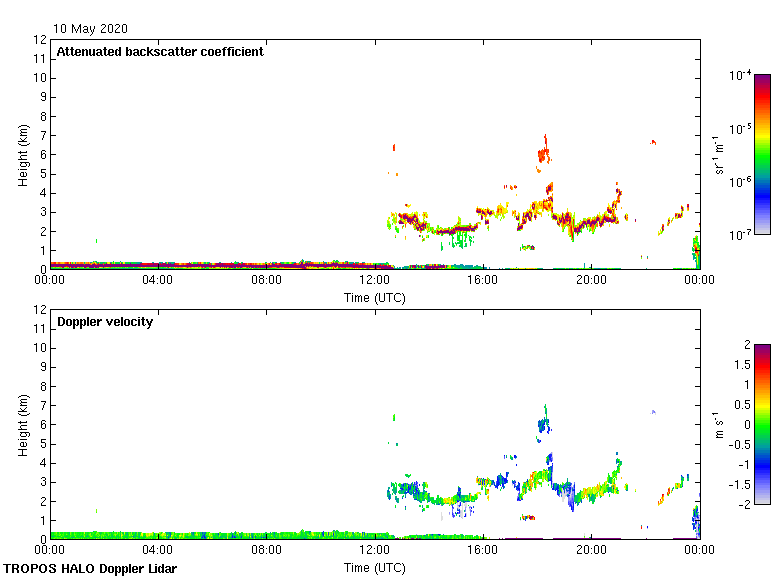The width and height of the screenshot is (780, 580).
Task: Click the 10⁻⁷ label on the backscatter color bar
Action: click(x=739, y=234)
